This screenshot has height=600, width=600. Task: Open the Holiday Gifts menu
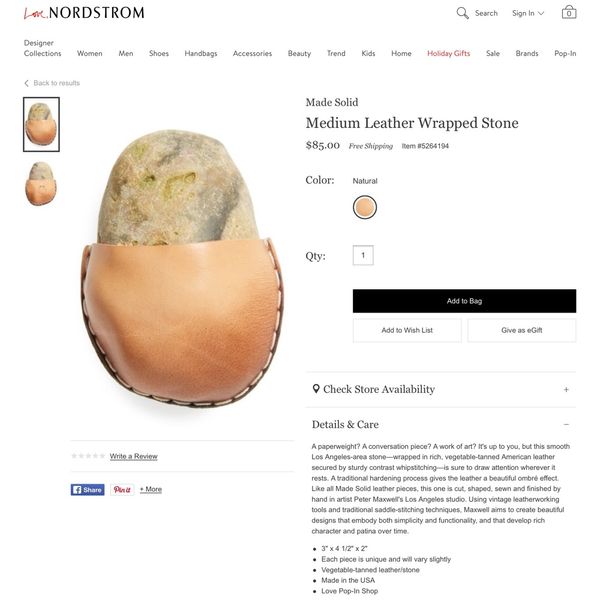[x=448, y=53]
